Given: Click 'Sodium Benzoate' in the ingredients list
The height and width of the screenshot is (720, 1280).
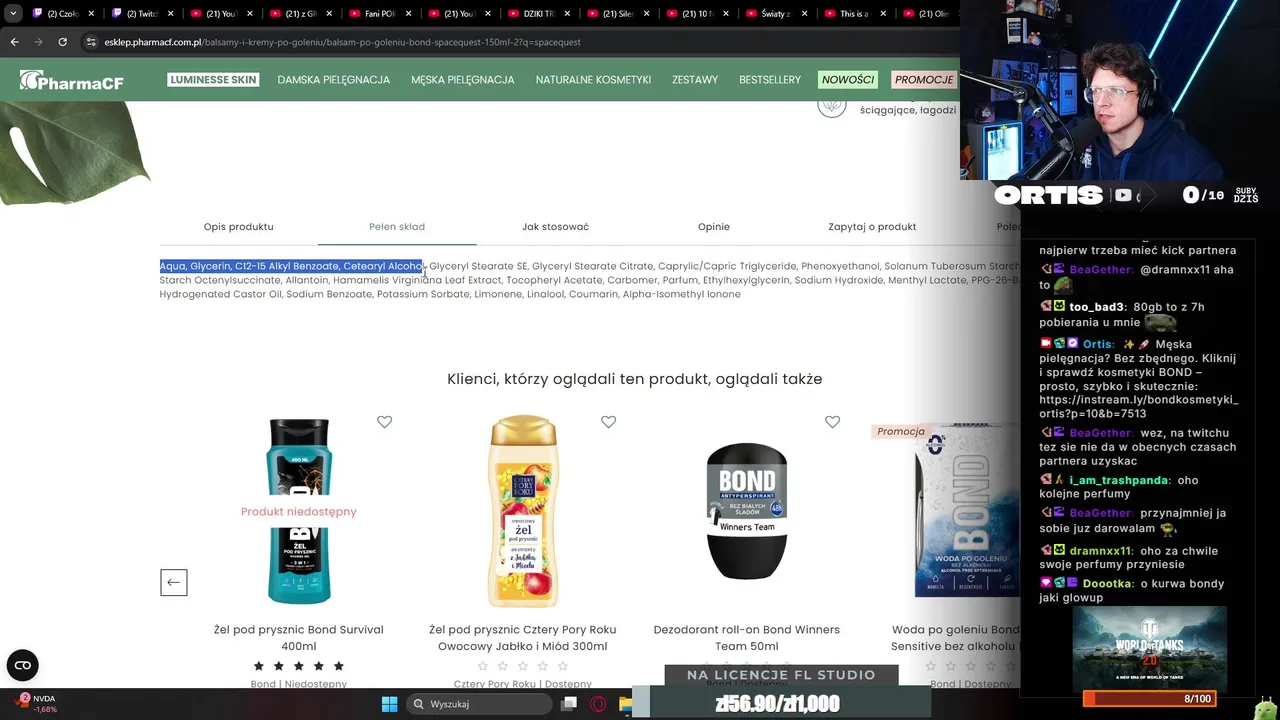Looking at the screenshot, I should 329,294.
